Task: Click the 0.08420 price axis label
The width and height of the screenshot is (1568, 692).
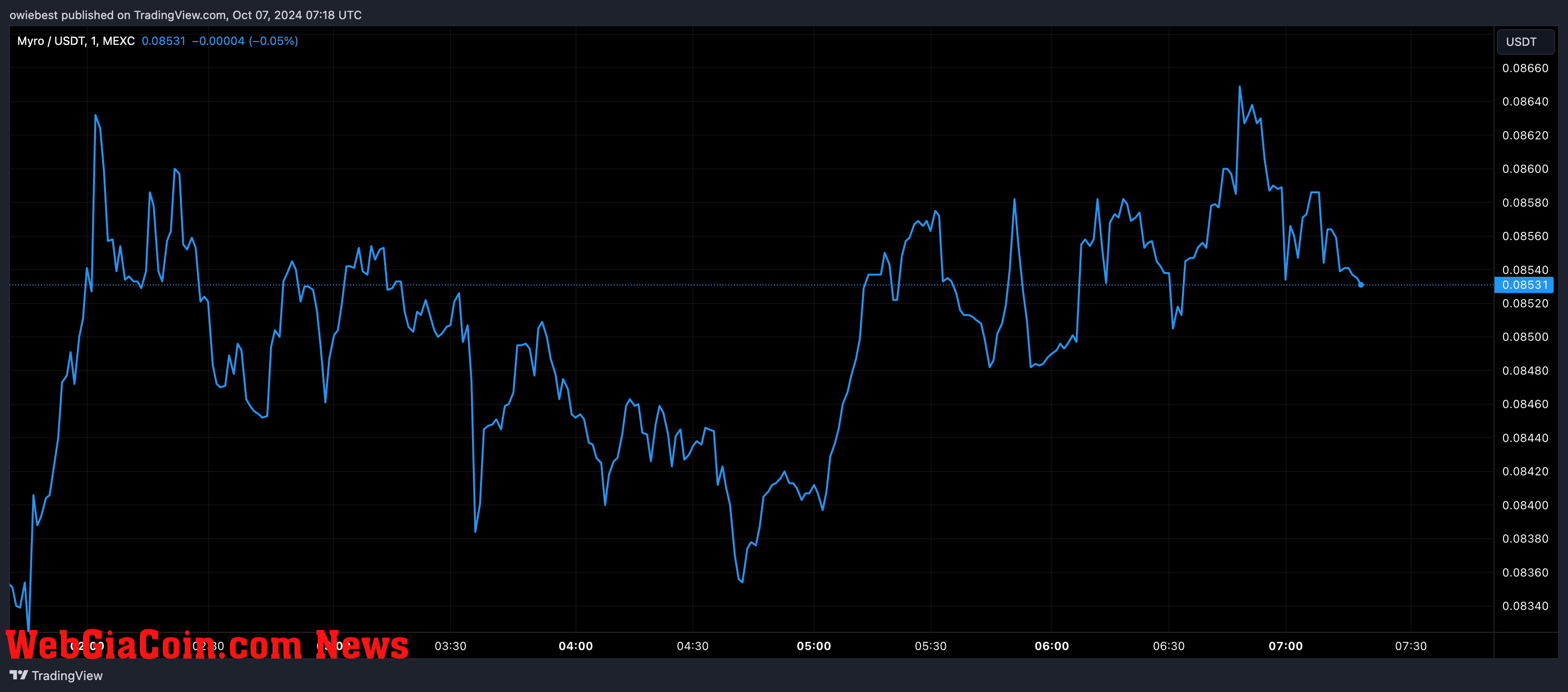Action: tap(1525, 471)
